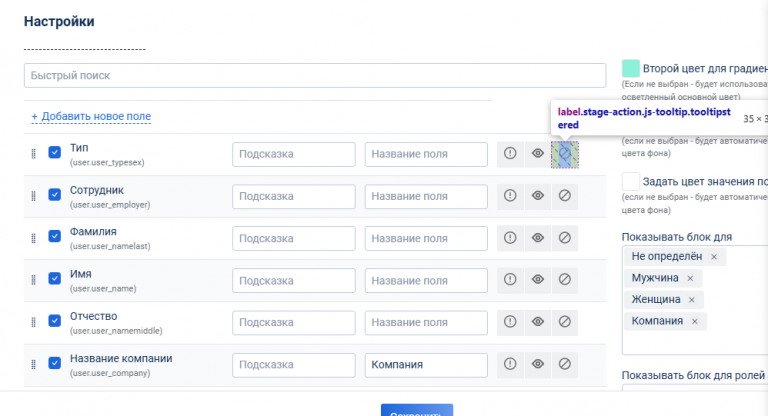Toggle the eye visibility icon for Имя
Screen dimensions: 768x416
538,279
